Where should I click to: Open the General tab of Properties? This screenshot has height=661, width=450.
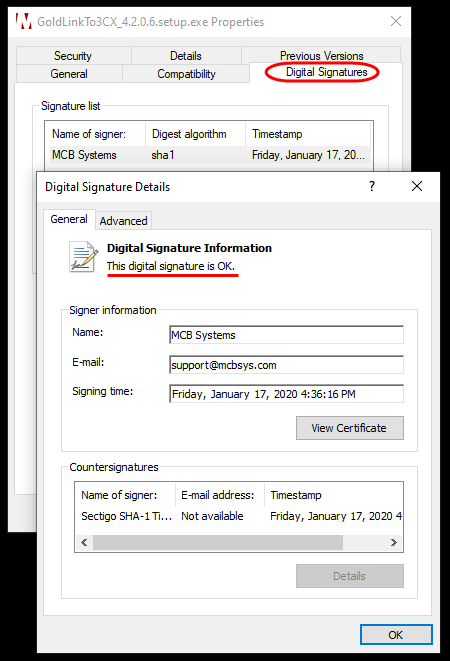point(69,74)
